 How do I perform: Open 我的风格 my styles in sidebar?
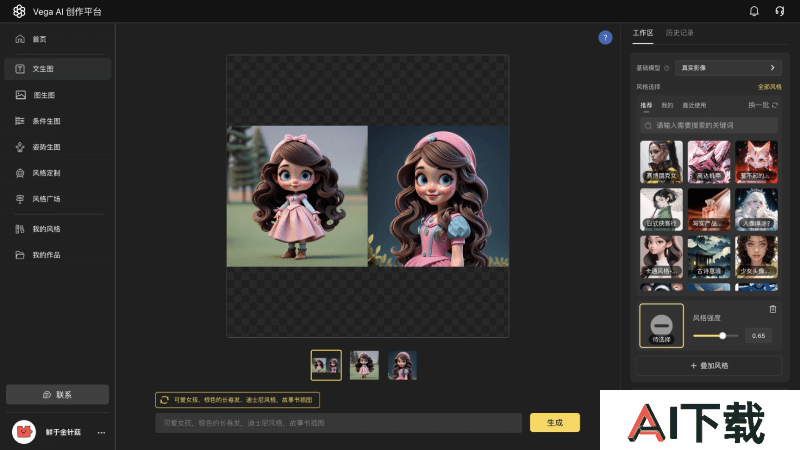tap(57, 229)
